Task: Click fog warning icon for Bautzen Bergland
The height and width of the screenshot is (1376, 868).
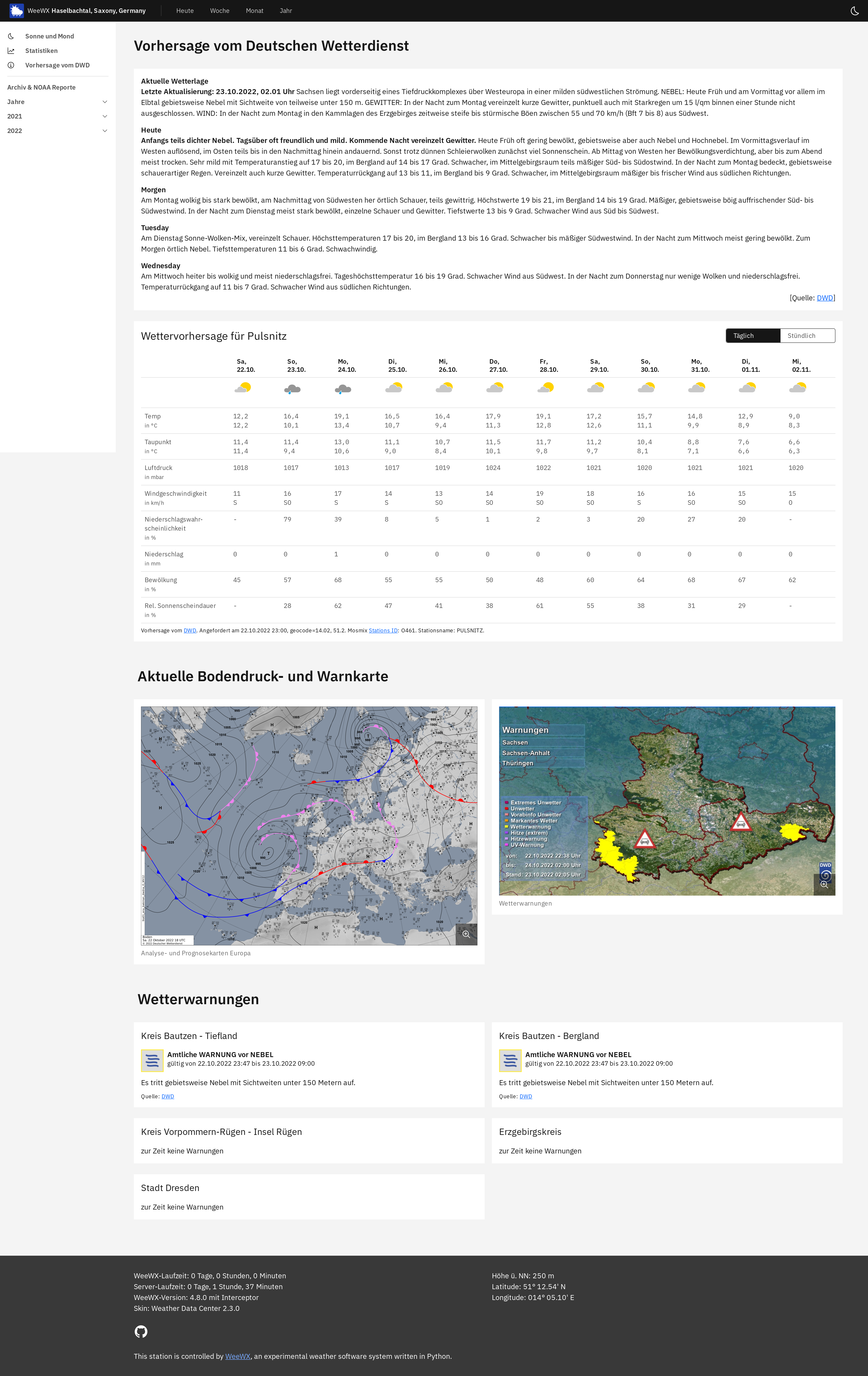Action: (x=511, y=1060)
